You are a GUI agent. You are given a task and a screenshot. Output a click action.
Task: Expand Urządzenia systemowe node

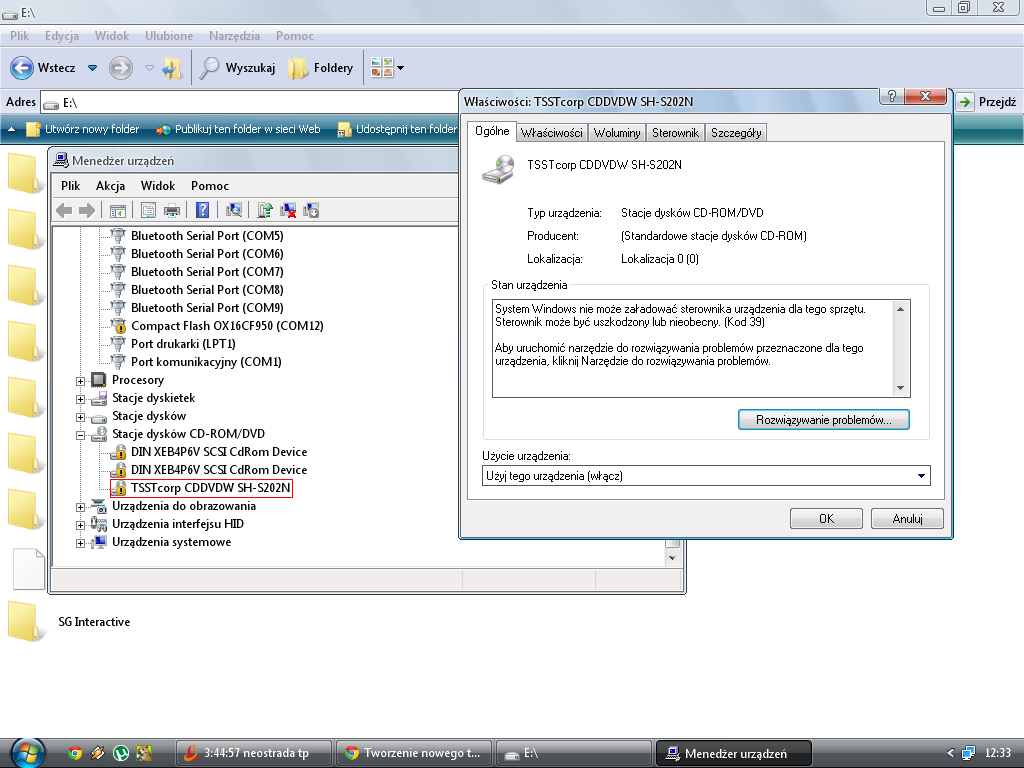click(80, 543)
